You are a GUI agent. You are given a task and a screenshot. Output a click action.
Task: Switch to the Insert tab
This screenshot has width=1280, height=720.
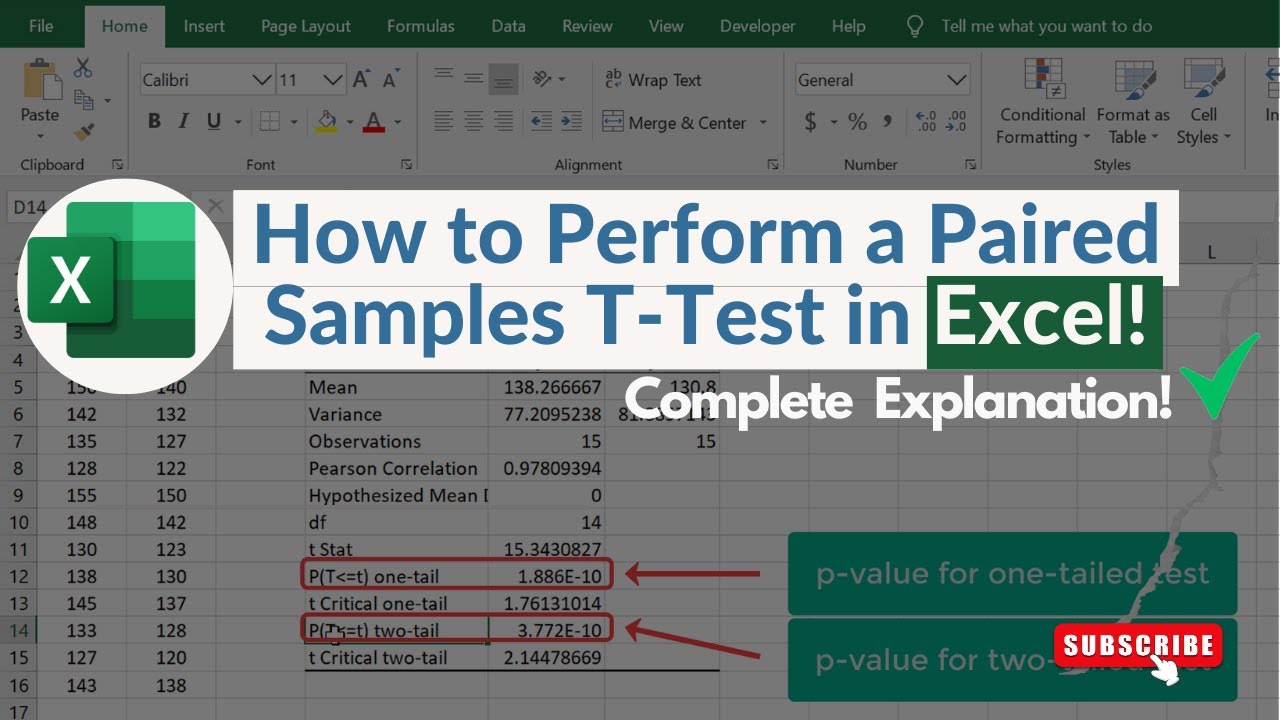pyautogui.click(x=204, y=26)
